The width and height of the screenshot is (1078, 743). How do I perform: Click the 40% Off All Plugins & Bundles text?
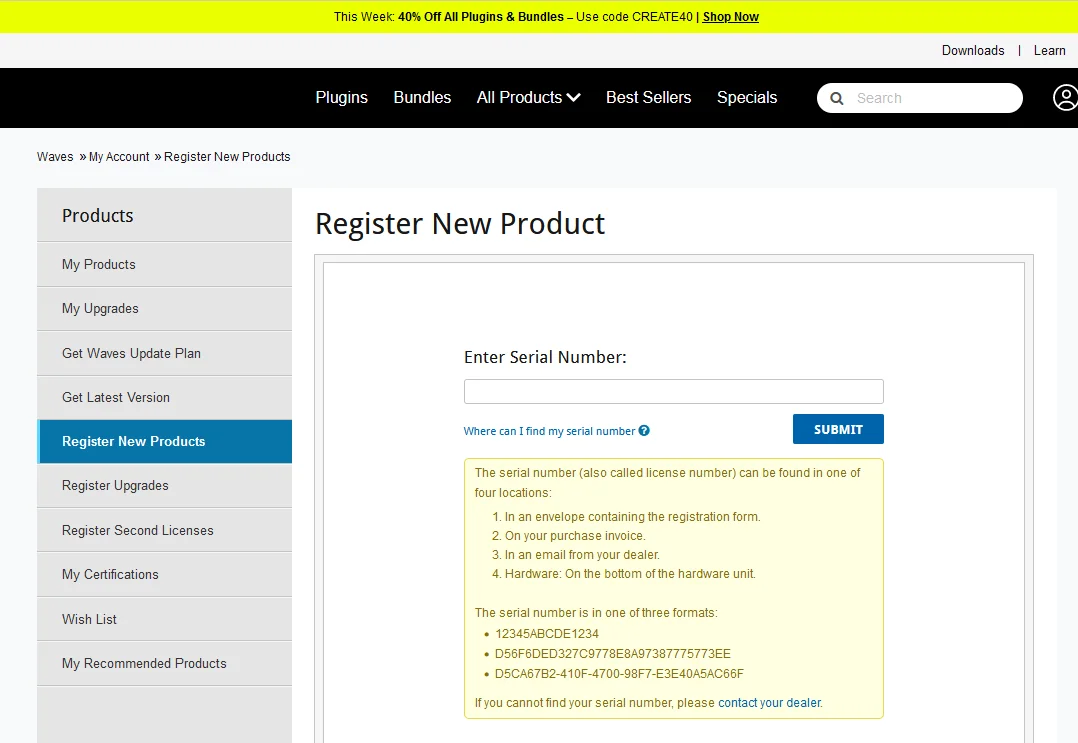[x=481, y=16]
